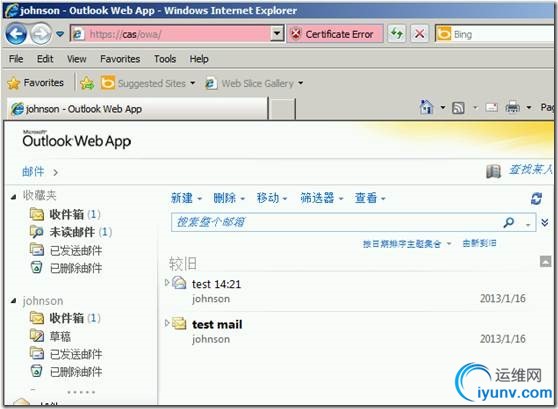
Task: Click the Bing search box
Action: point(495,34)
